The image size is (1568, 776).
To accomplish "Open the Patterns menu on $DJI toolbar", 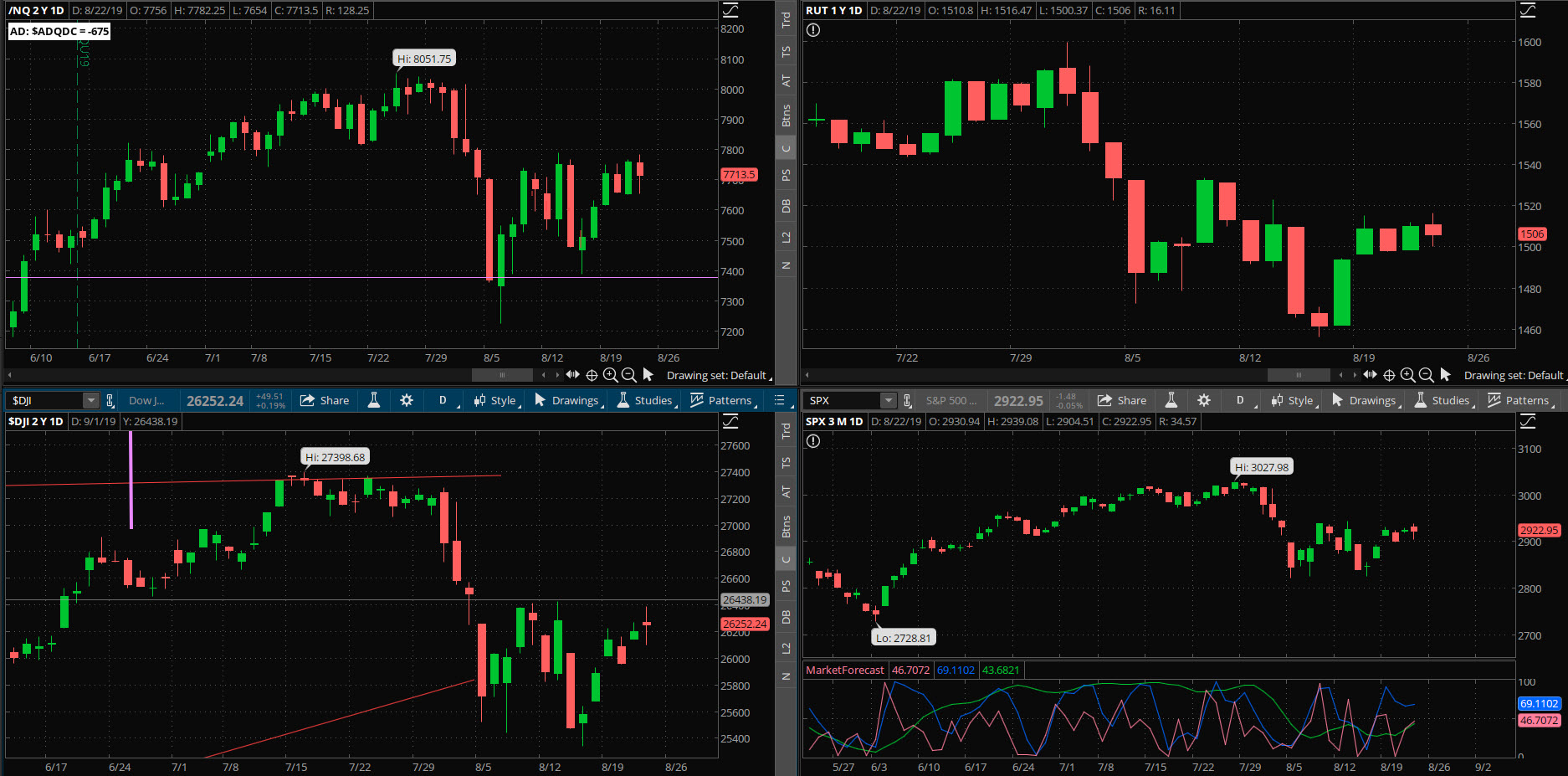I will pyautogui.click(x=723, y=400).
